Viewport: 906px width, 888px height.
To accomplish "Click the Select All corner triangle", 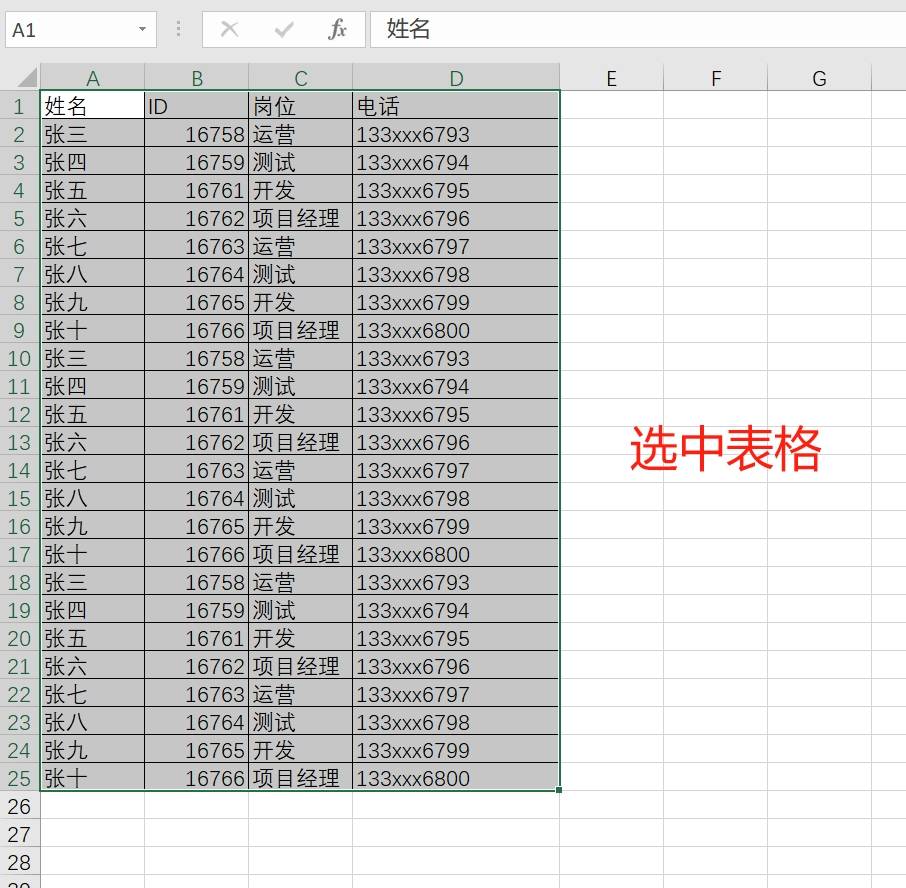I will pyautogui.click(x=26, y=77).
